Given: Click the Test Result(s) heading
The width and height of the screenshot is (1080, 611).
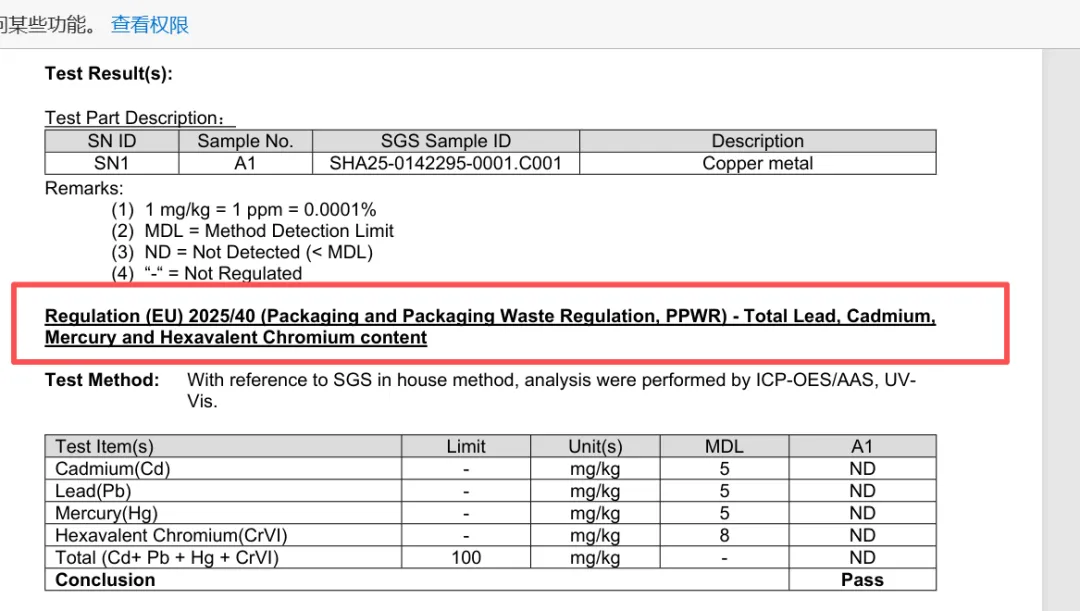Looking at the screenshot, I should coord(109,74).
